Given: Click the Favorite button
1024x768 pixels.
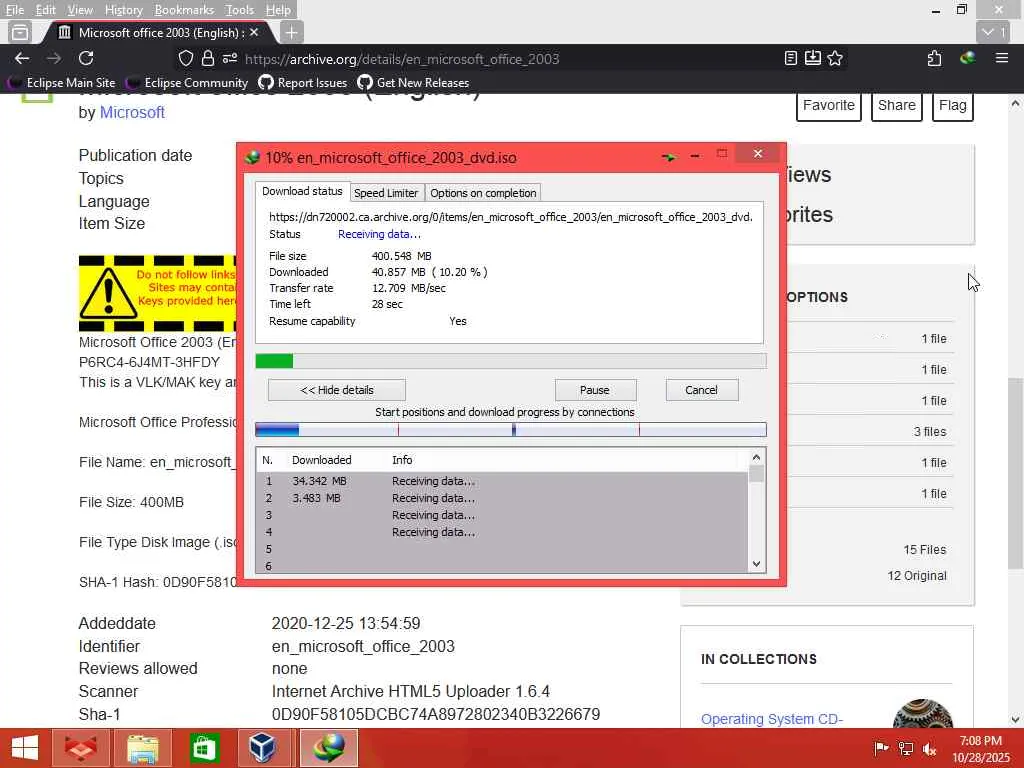Looking at the screenshot, I should point(829,106).
